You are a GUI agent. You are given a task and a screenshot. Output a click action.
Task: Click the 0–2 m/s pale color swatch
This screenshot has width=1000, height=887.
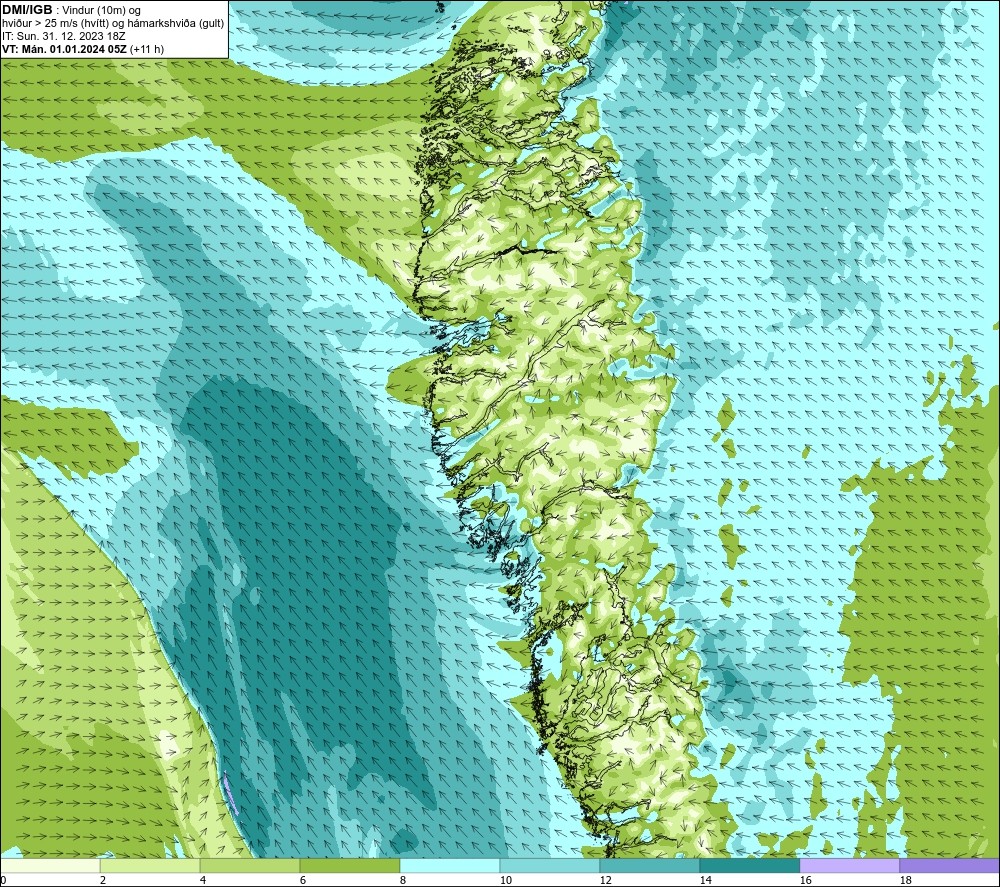pos(50,865)
